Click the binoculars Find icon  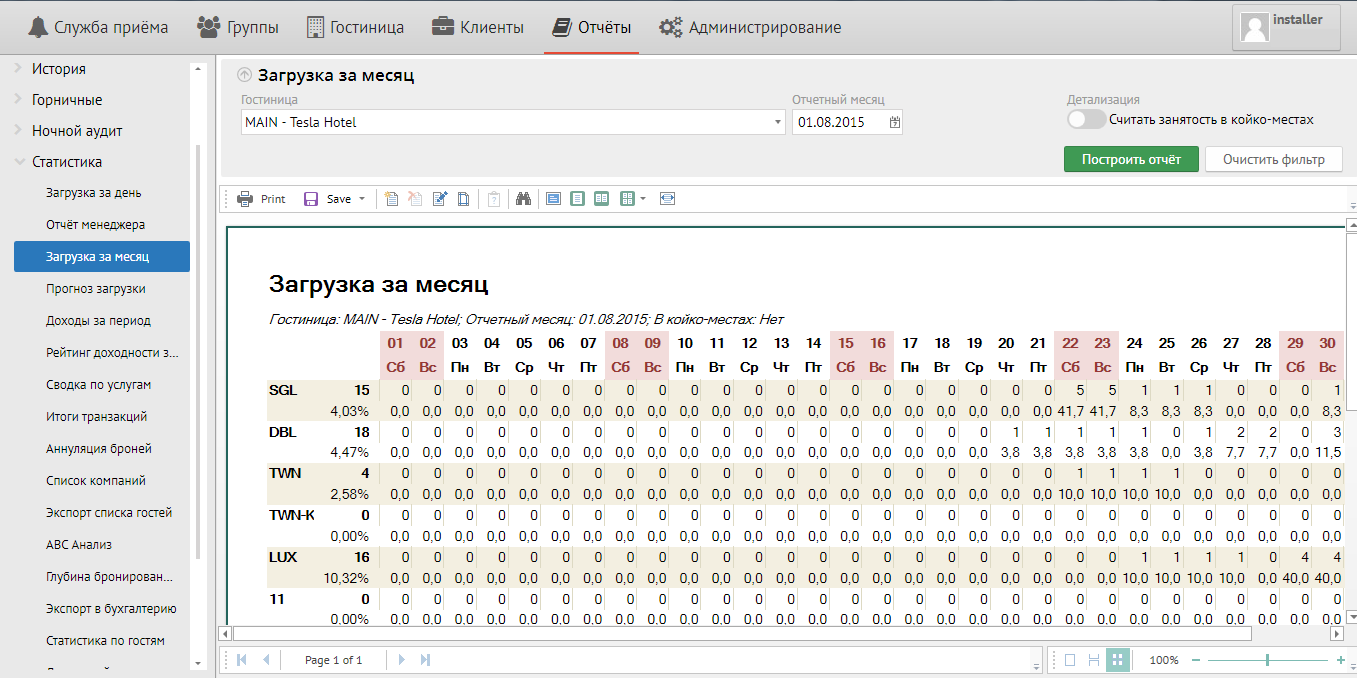pos(523,199)
